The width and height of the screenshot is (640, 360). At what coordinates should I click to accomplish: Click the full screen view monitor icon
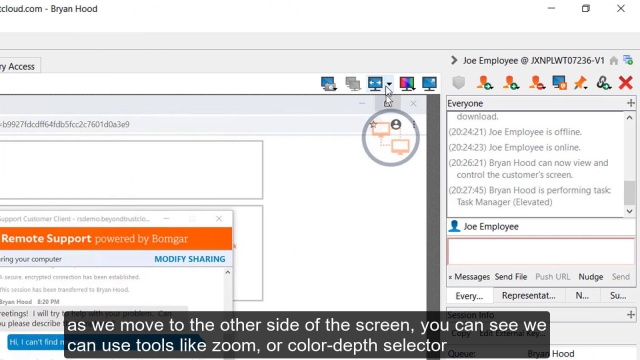(429, 84)
